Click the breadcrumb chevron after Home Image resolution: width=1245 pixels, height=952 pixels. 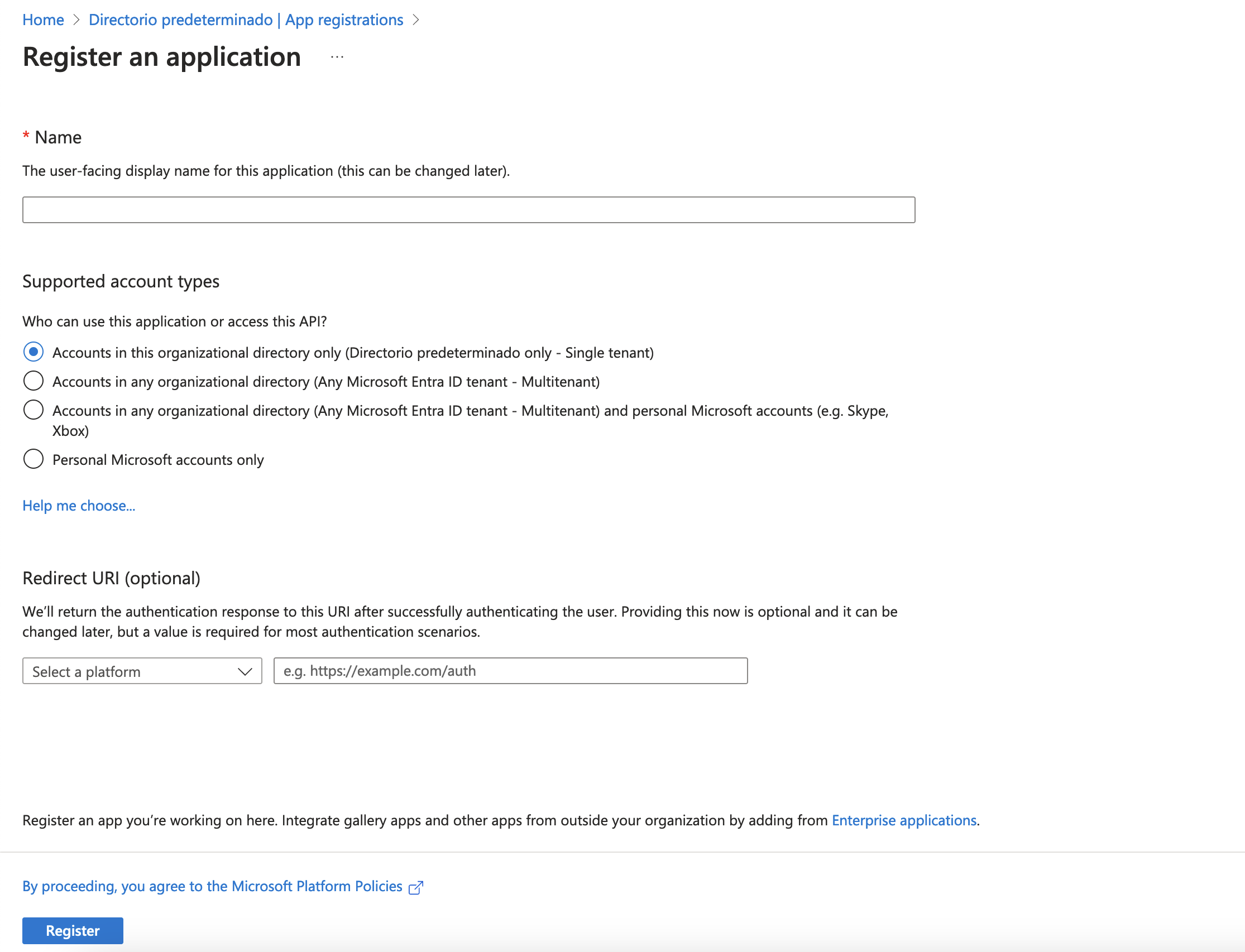76,20
